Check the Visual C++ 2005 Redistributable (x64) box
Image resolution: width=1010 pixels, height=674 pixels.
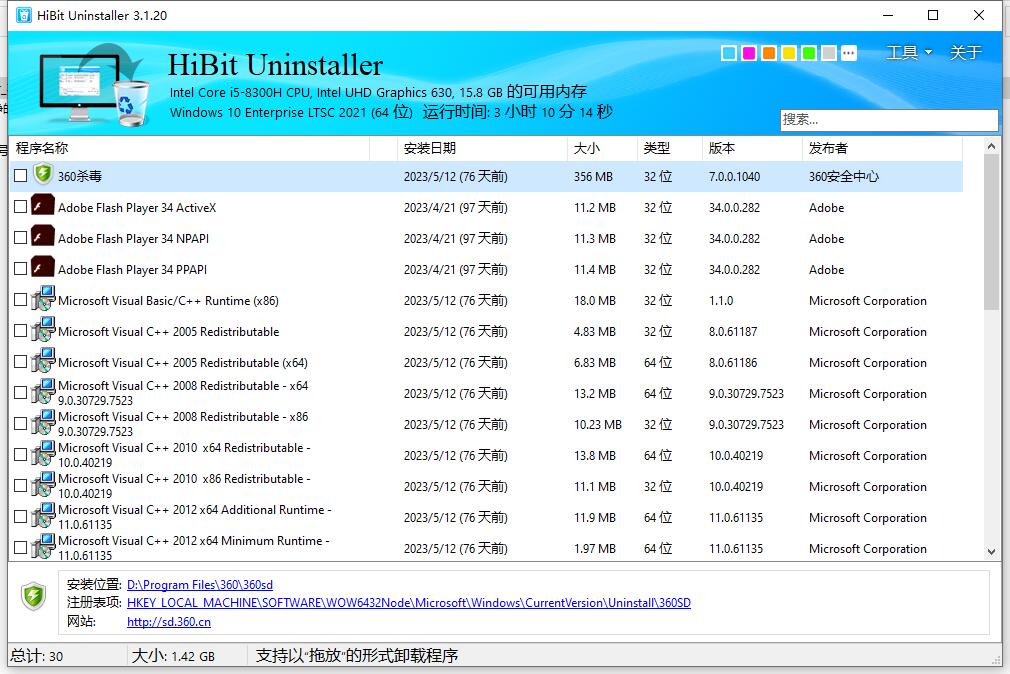(x=21, y=361)
